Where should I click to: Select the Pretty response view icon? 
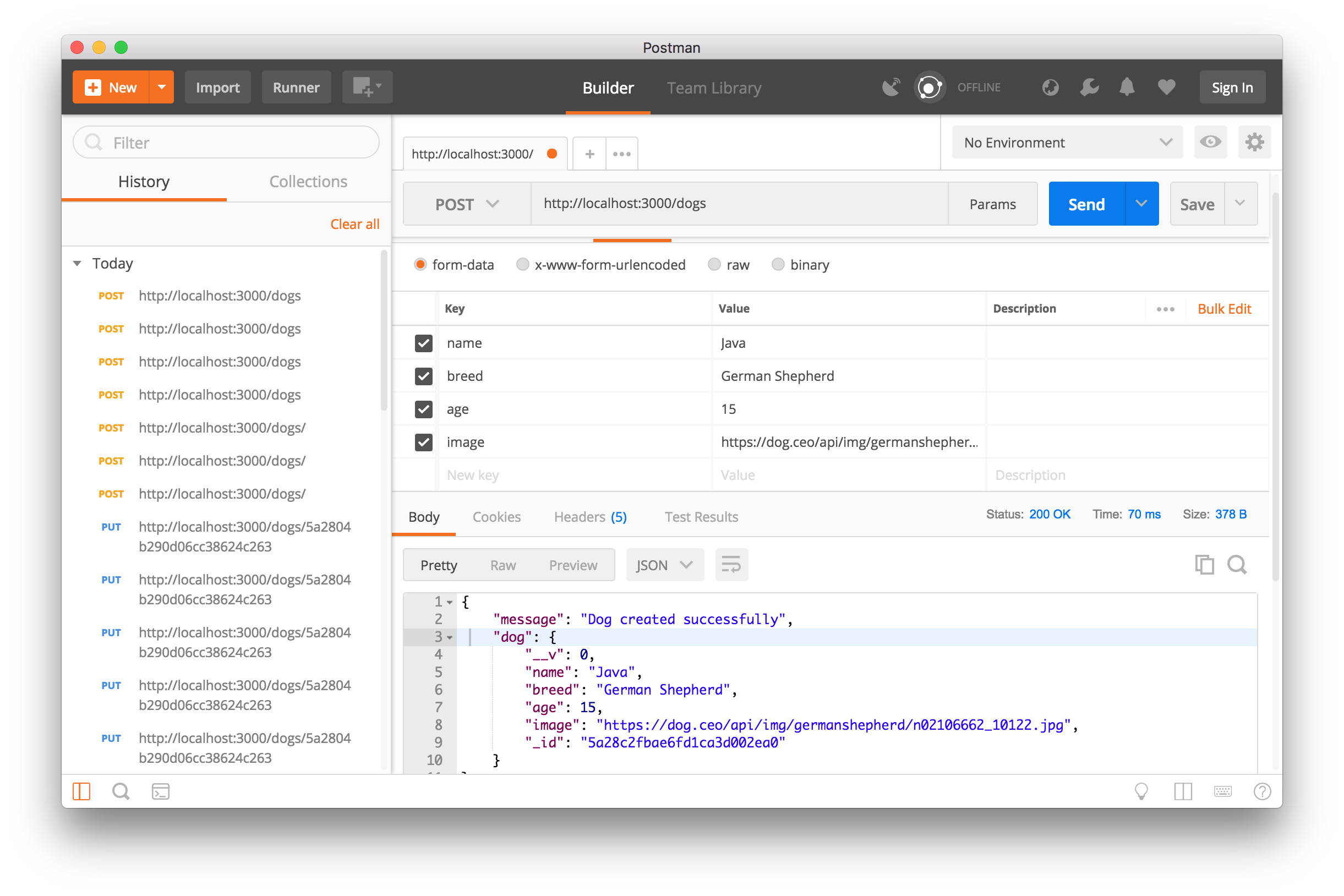(x=438, y=565)
